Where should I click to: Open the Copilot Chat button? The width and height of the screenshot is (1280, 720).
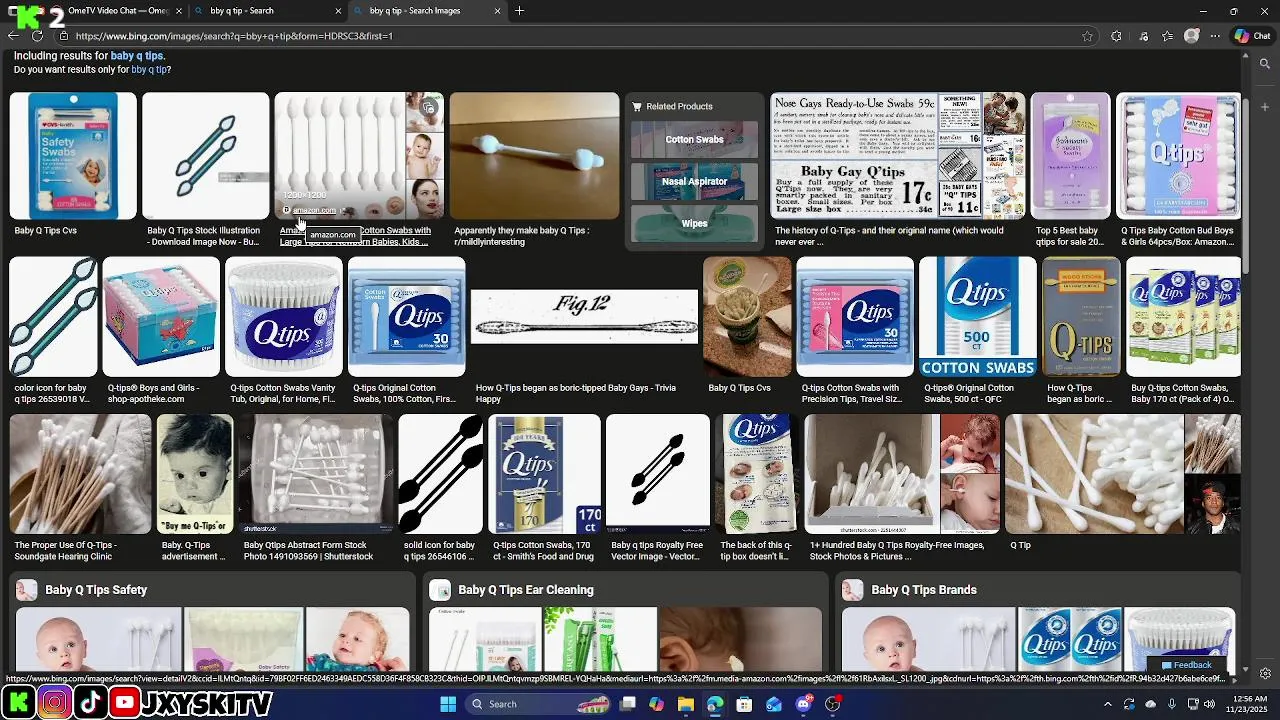pyautogui.click(x=1252, y=36)
